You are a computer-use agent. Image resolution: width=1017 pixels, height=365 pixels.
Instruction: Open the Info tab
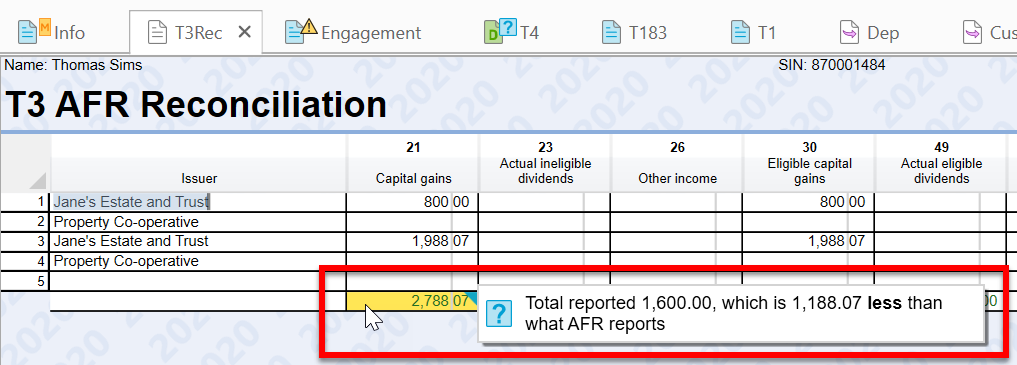pyautogui.click(x=52, y=32)
